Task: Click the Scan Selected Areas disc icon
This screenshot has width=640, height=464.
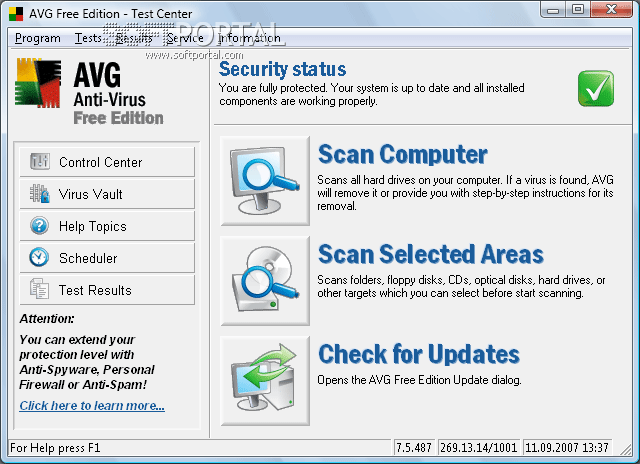Action: (265, 281)
